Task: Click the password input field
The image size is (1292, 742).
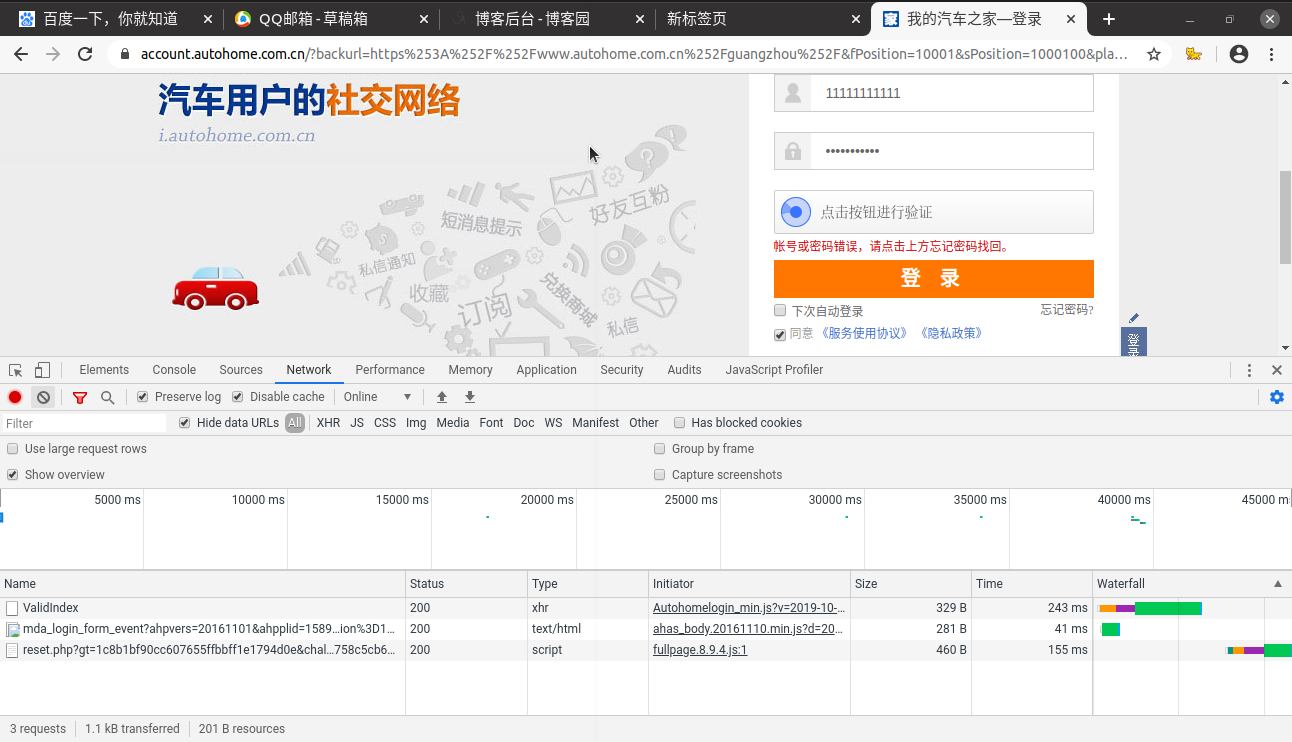Action: [934, 151]
